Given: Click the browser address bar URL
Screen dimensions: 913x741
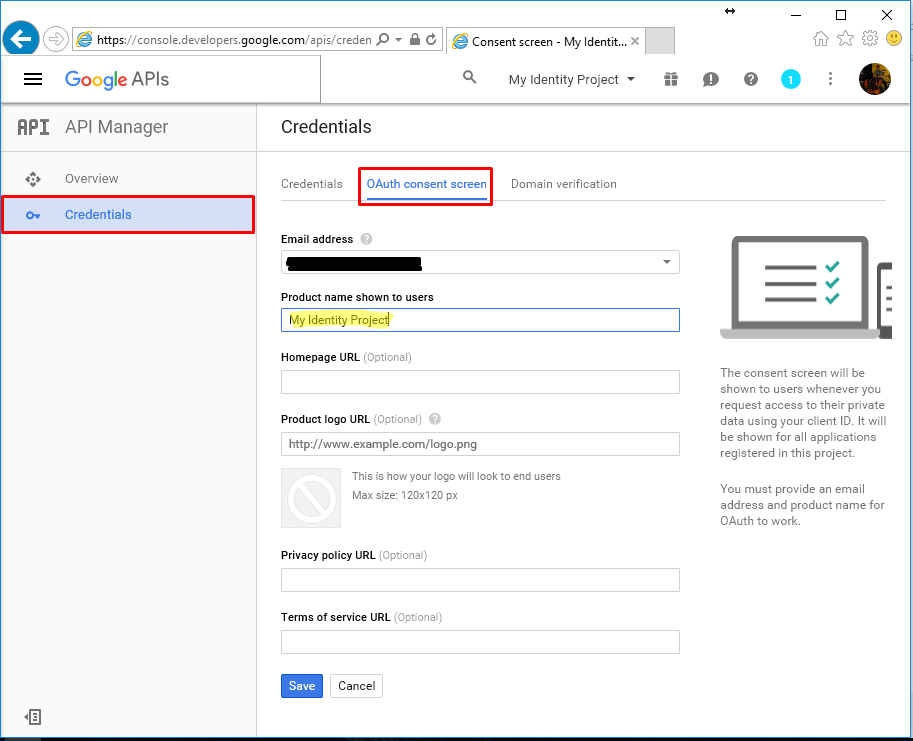Looking at the screenshot, I should (x=234, y=40).
